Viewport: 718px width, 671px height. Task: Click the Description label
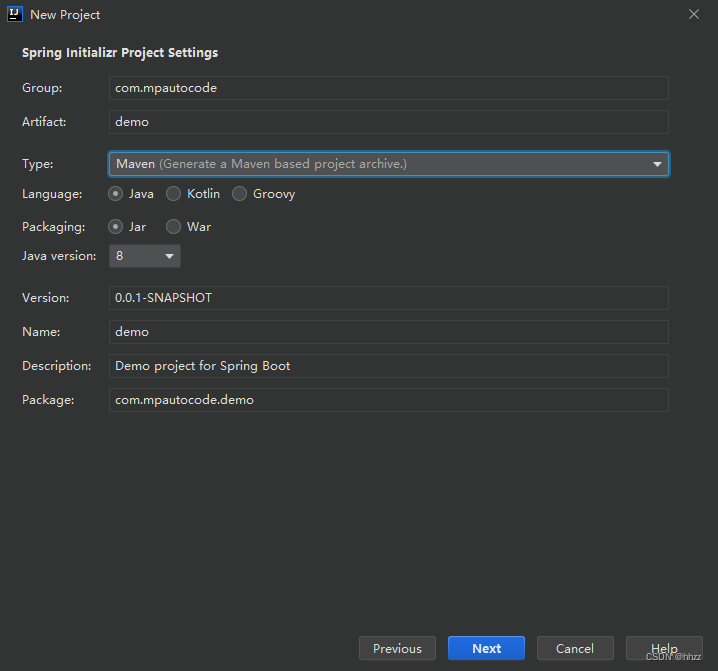click(57, 366)
